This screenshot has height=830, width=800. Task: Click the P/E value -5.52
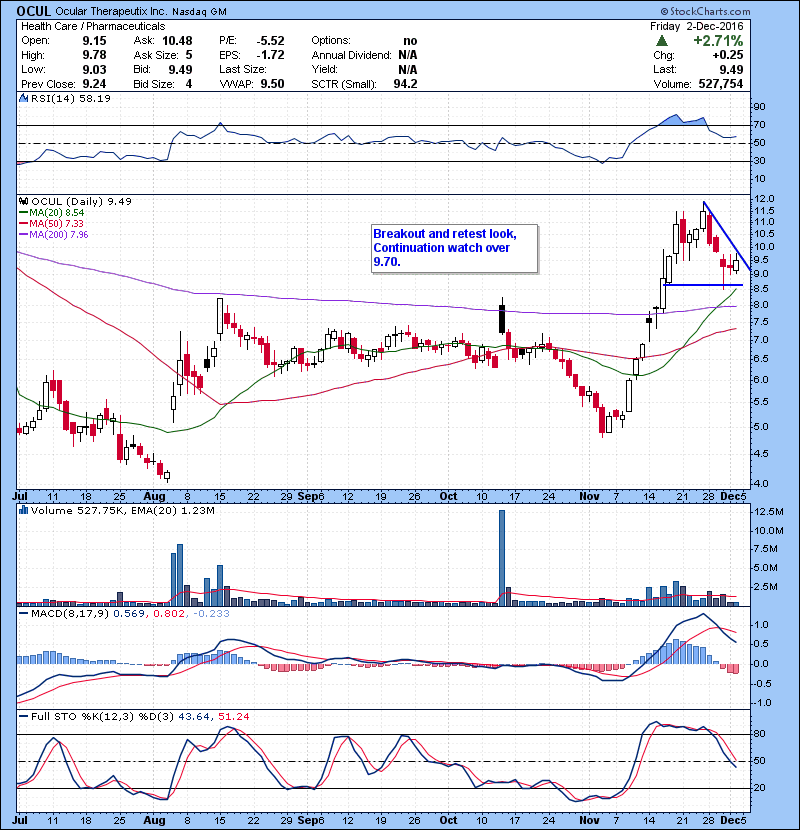click(x=271, y=41)
